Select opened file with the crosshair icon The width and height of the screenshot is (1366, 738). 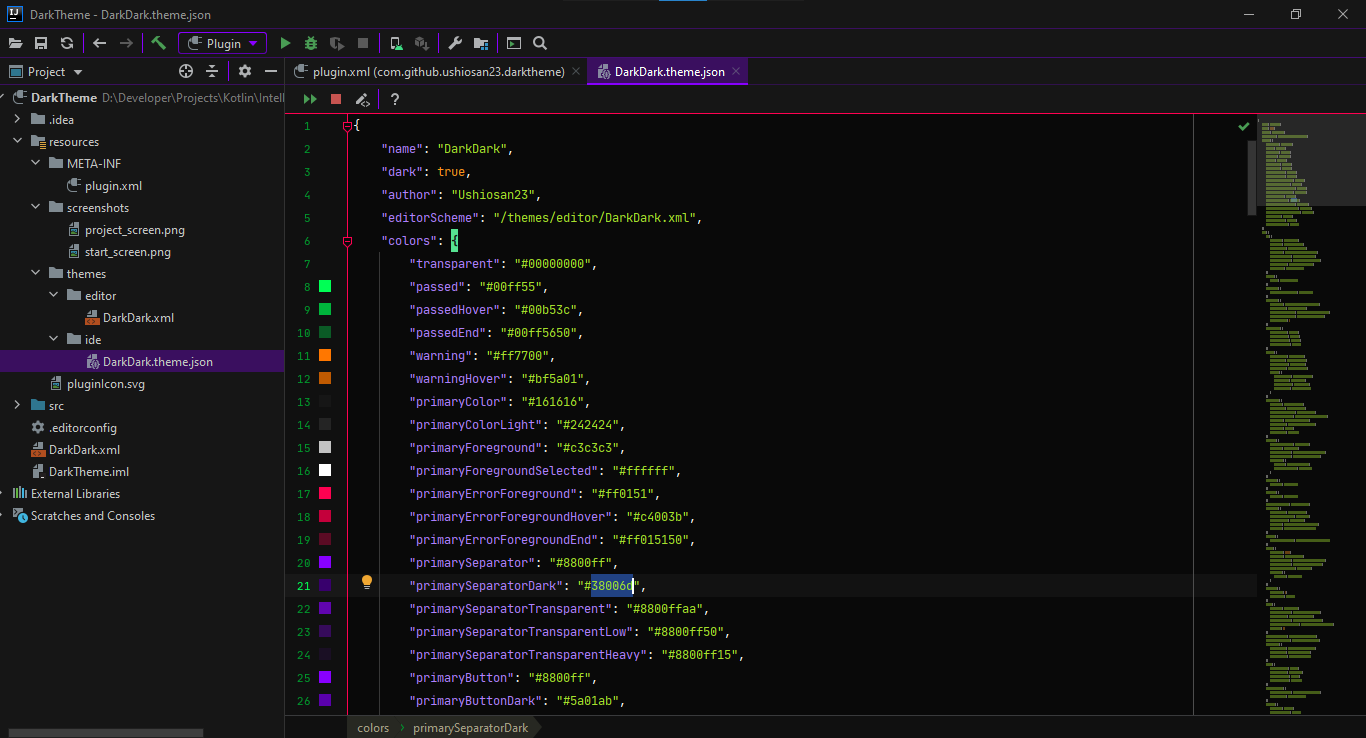(186, 71)
